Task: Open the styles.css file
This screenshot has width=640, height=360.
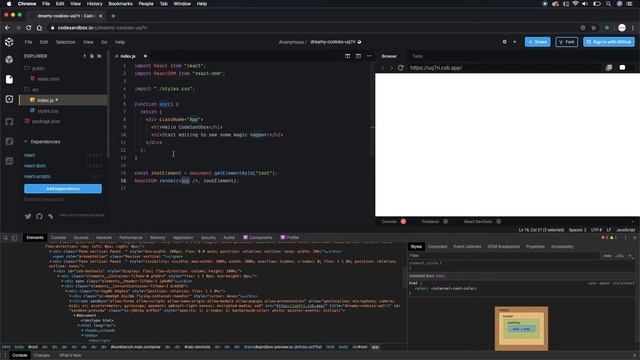Action: (x=44, y=111)
